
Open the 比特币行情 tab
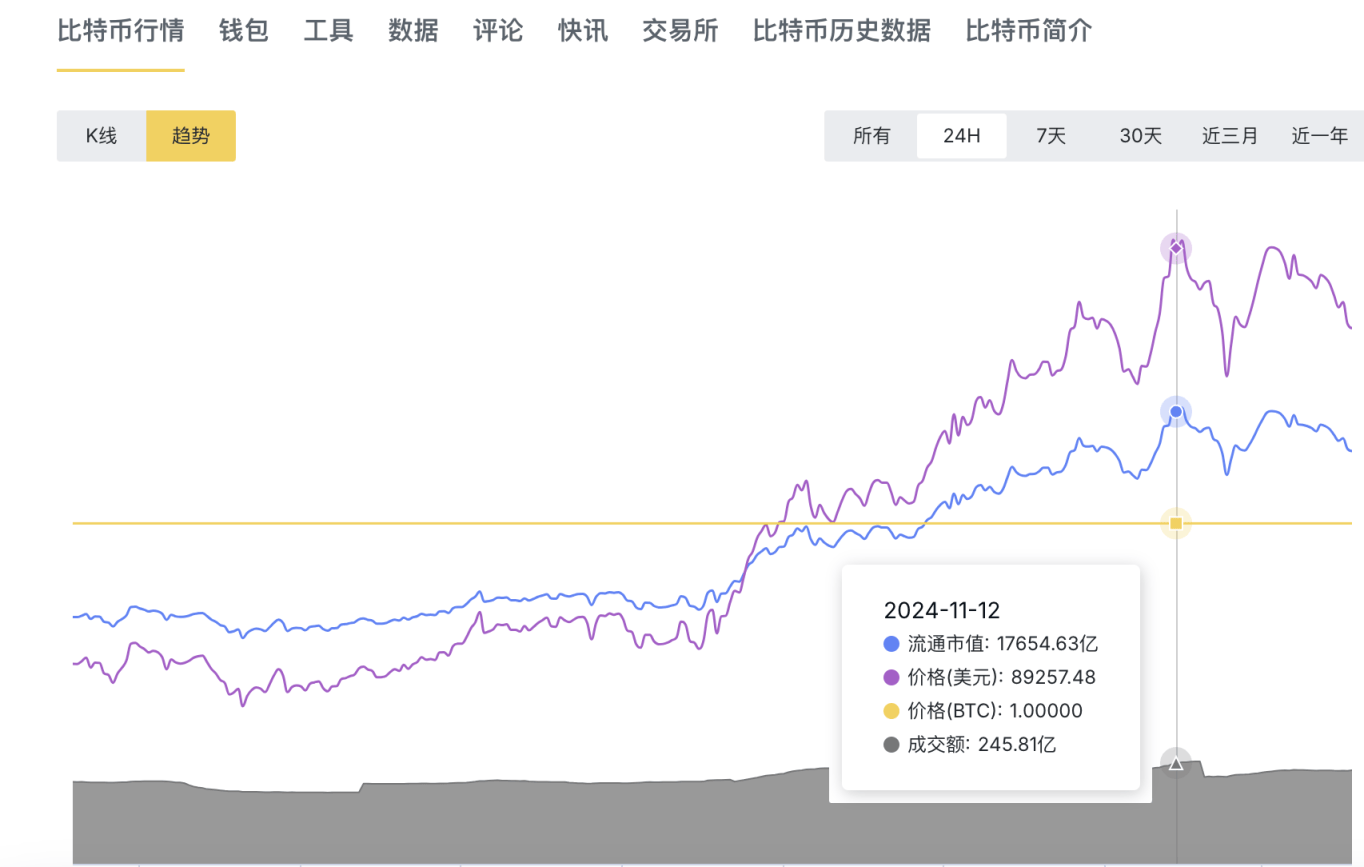tap(120, 31)
